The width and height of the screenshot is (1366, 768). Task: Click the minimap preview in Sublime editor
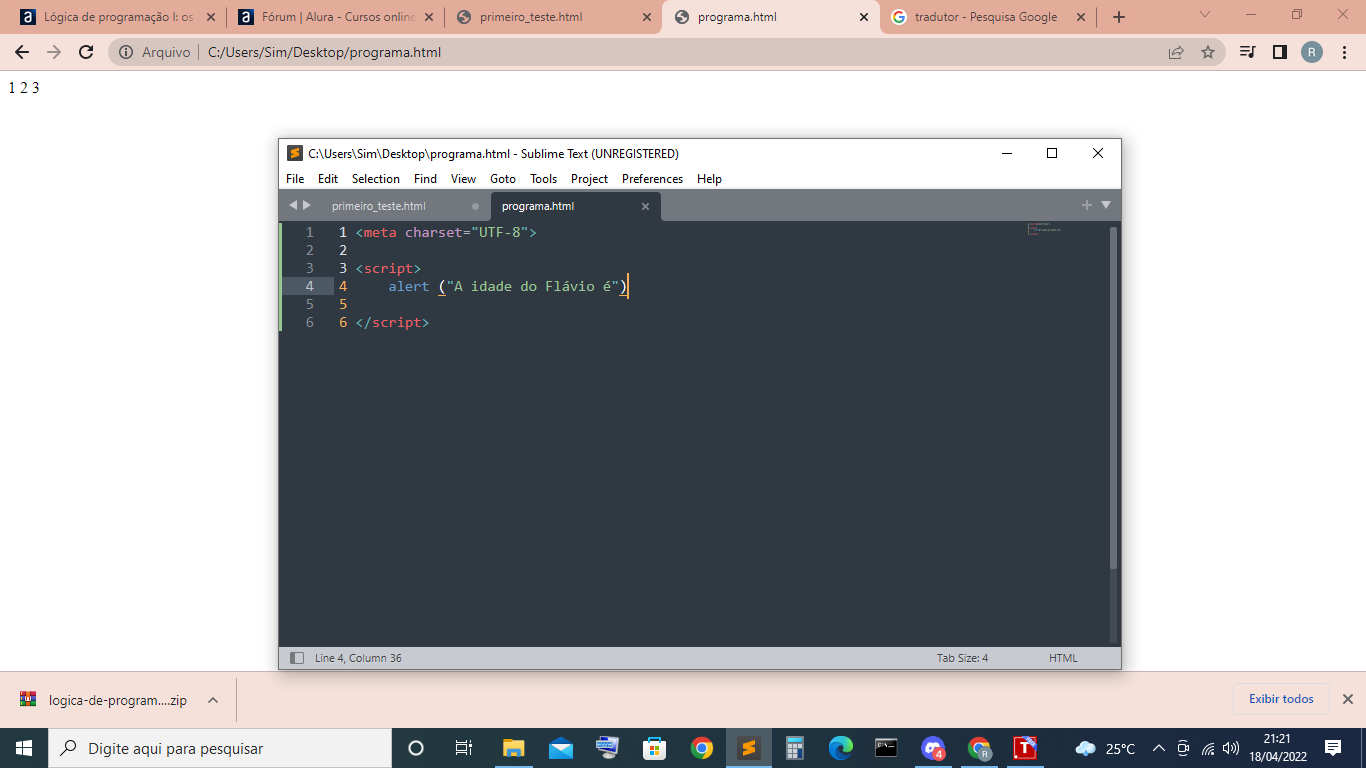[x=1046, y=229]
